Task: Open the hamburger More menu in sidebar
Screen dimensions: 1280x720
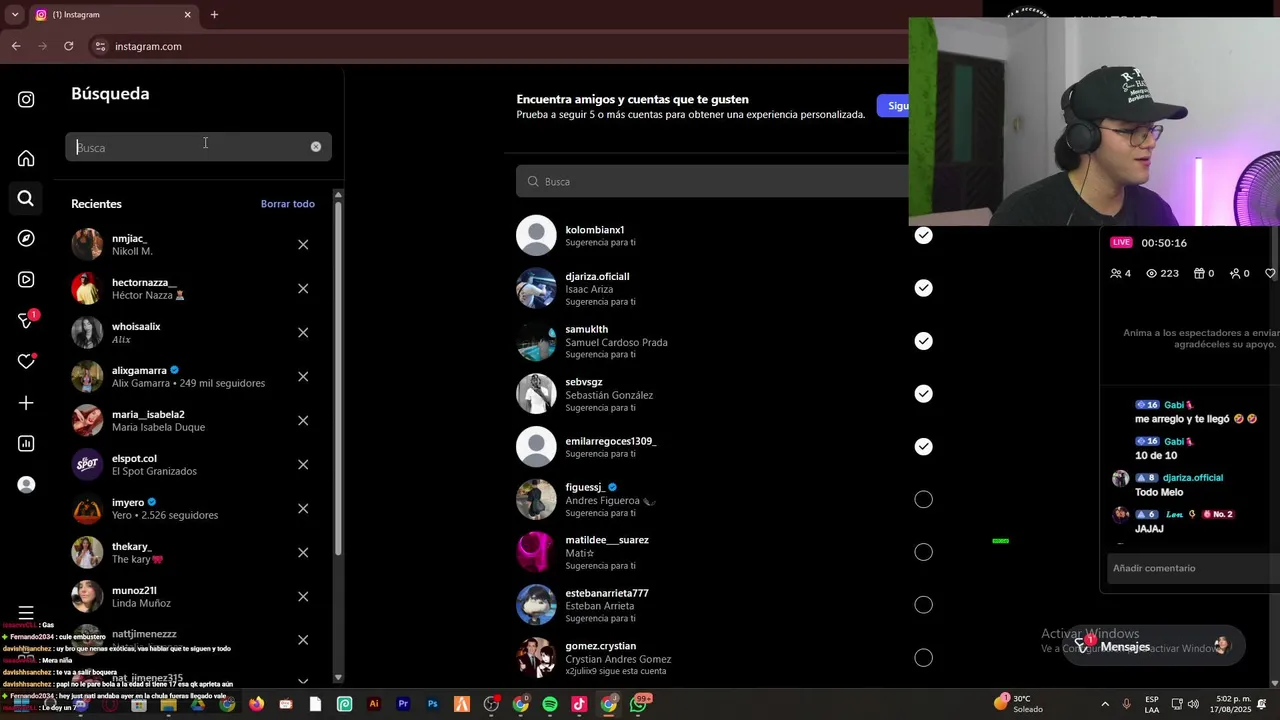Action: (26, 612)
